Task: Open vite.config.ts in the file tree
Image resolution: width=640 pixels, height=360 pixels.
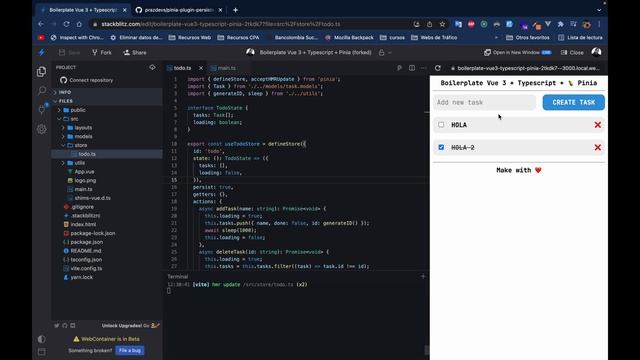Action: [86, 269]
